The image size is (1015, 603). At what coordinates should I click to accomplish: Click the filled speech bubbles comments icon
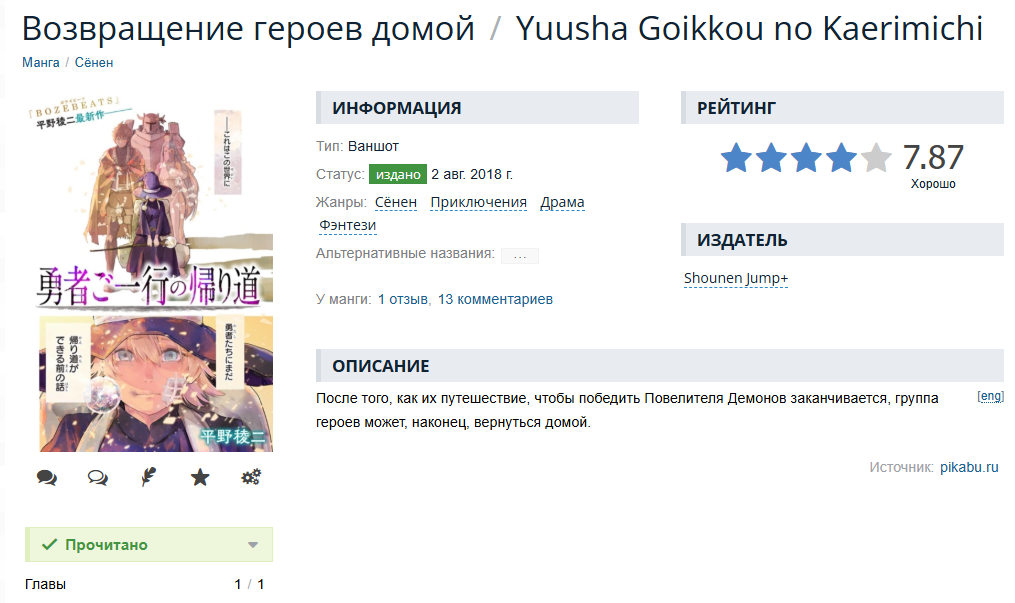click(47, 477)
